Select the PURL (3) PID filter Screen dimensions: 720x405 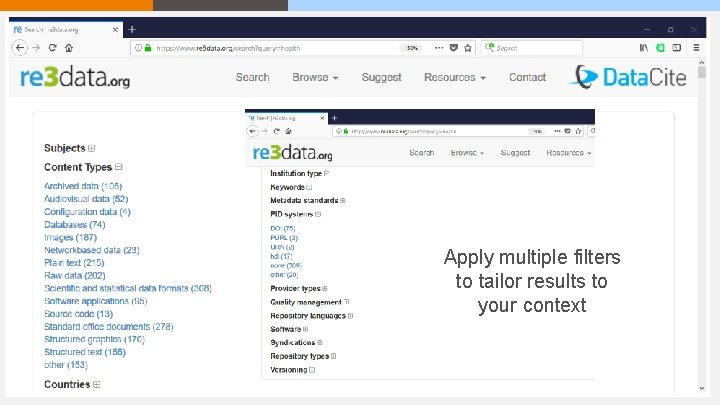pyautogui.click(x=284, y=238)
